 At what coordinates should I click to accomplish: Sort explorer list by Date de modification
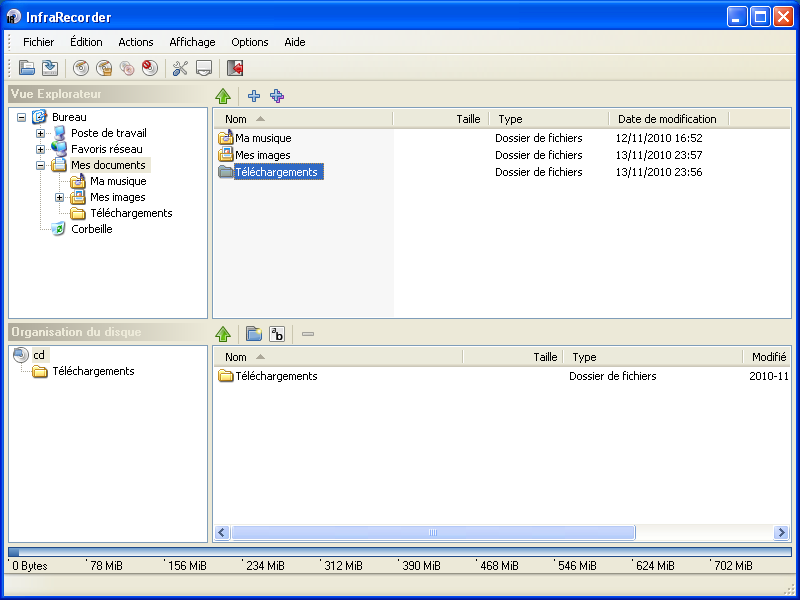point(667,119)
